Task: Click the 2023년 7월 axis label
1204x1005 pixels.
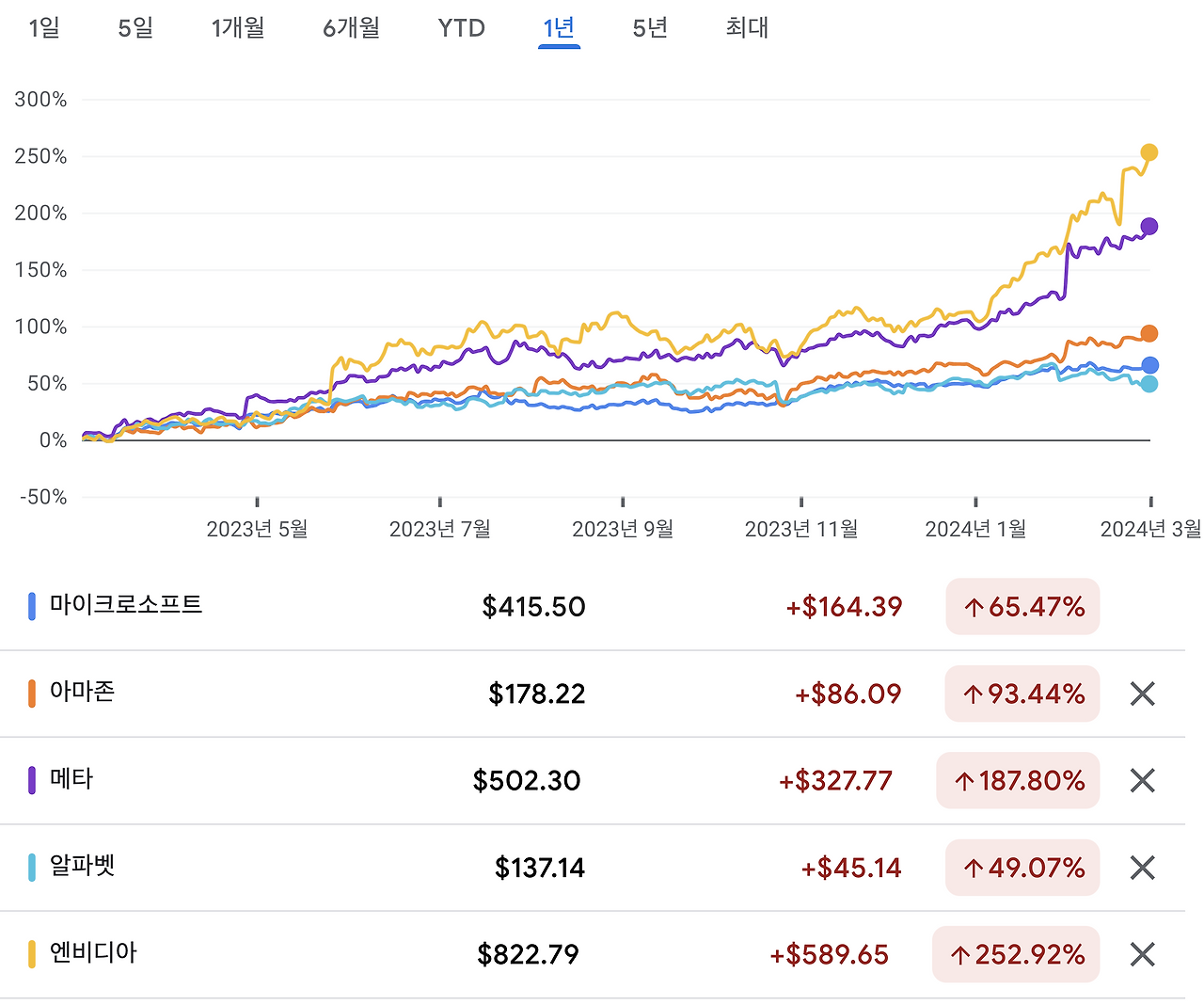Action: [440, 530]
